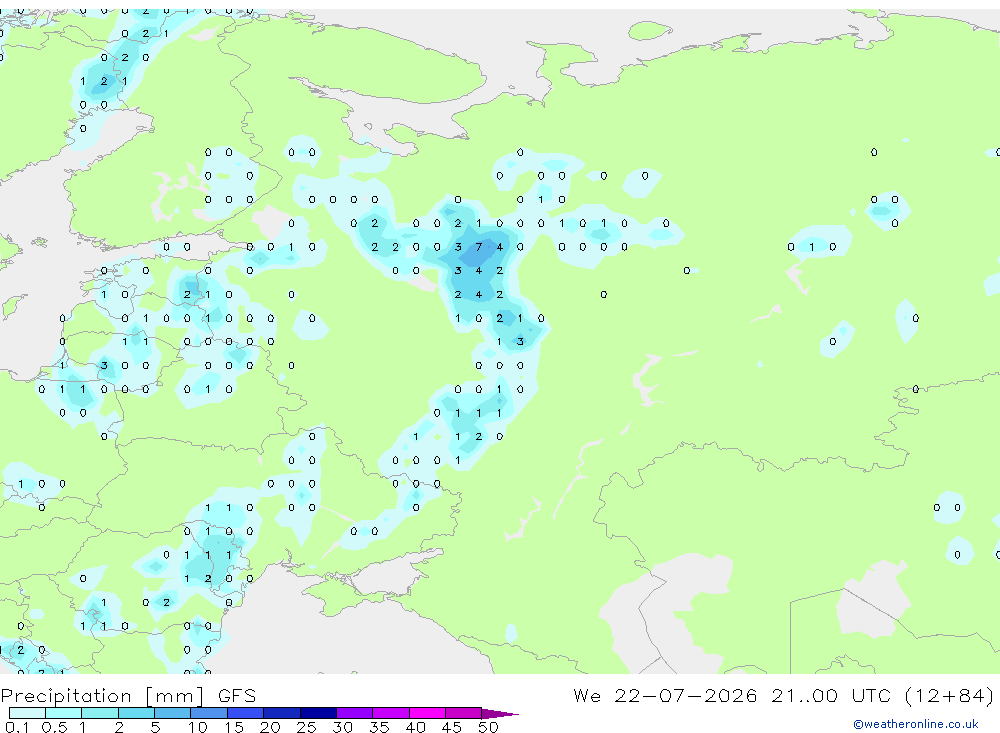
Task: Click the '35' legend scale label
Action: [379, 727]
